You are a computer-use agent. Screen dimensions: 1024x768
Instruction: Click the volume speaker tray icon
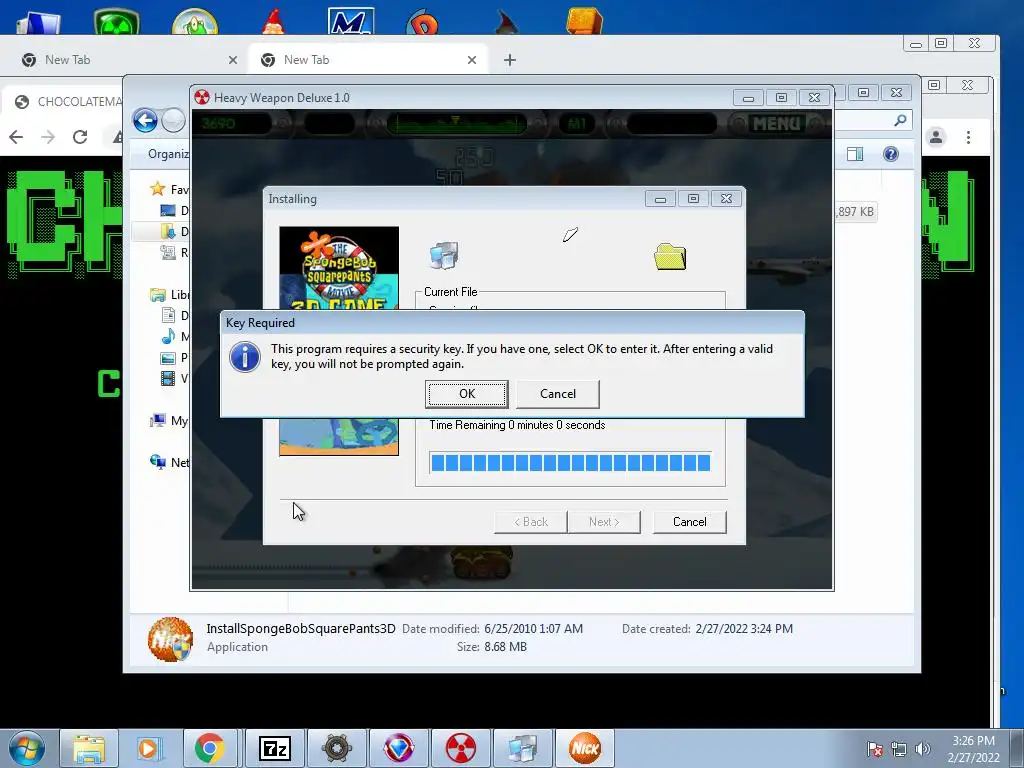(x=923, y=749)
